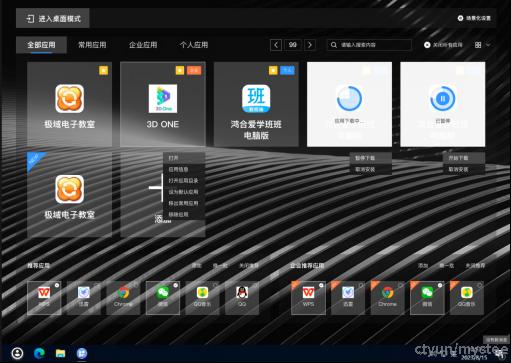The width and height of the screenshot is (511, 363).
Task: Toggle 迅雷 selection circle in 推荐应用
Action: pyautogui.click(x=97, y=285)
